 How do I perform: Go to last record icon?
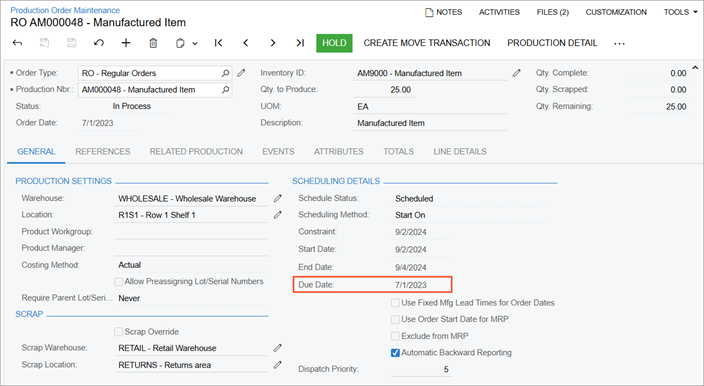click(x=300, y=43)
